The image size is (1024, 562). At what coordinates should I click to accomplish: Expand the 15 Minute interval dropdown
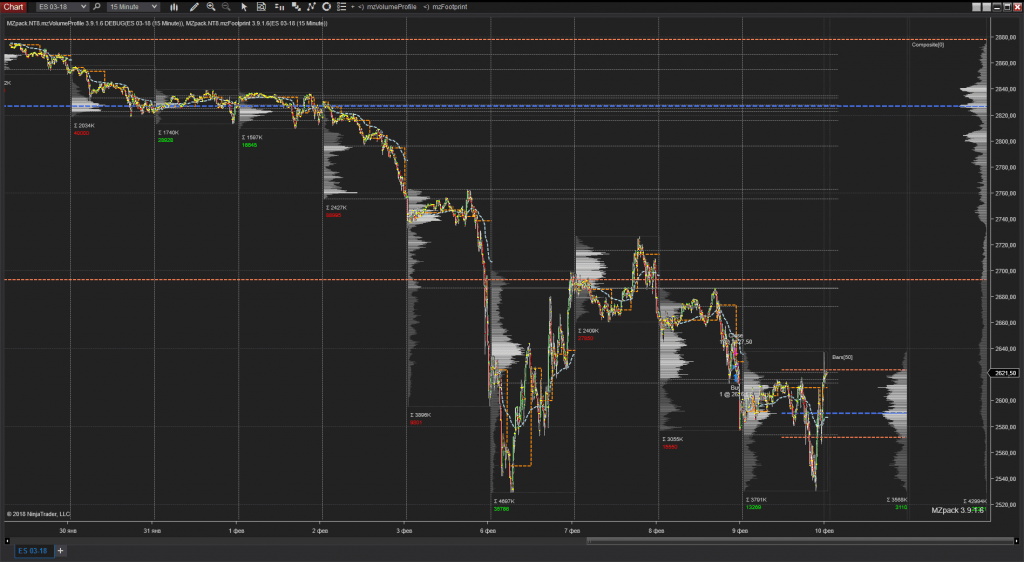click(x=133, y=7)
